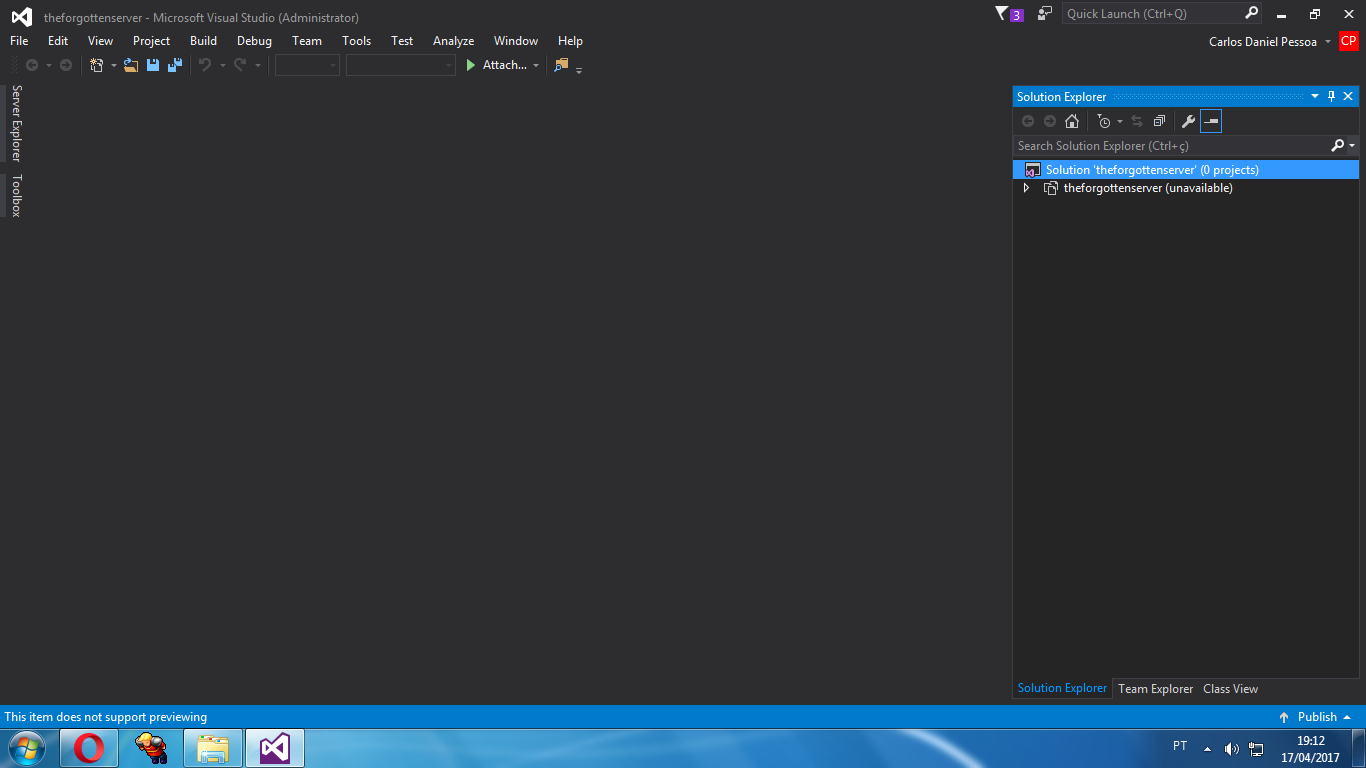
Task: Open the Build menu
Action: [x=203, y=41]
